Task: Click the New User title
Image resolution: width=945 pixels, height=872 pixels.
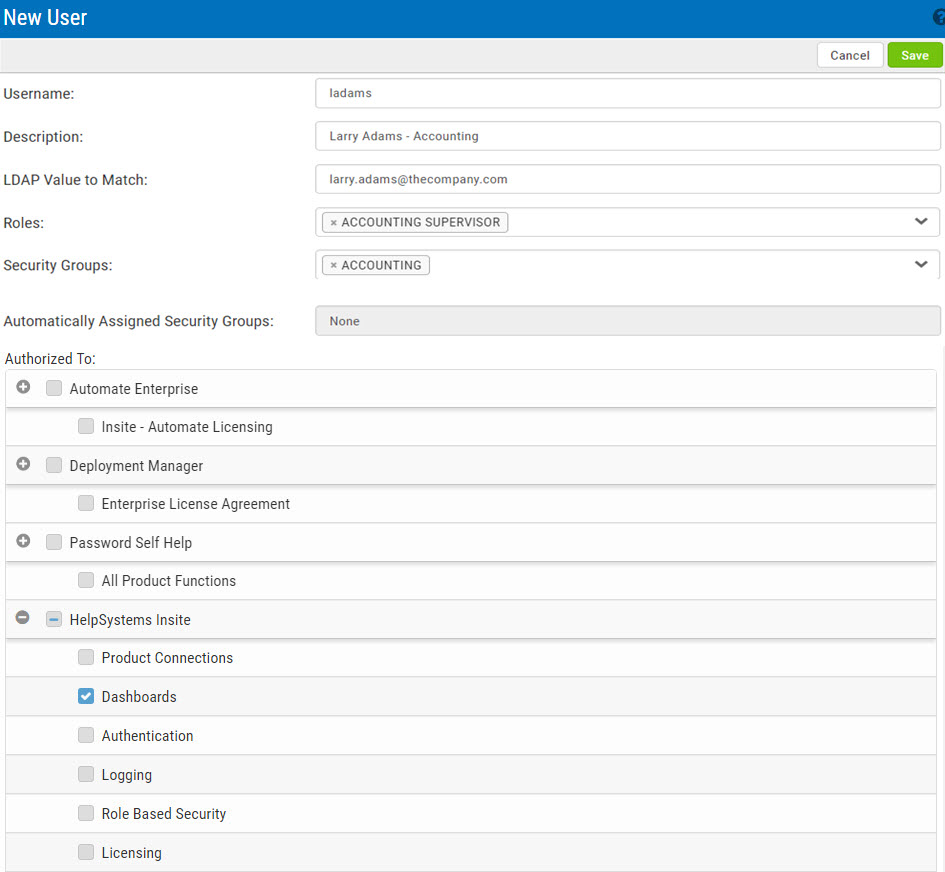Action: (x=45, y=17)
